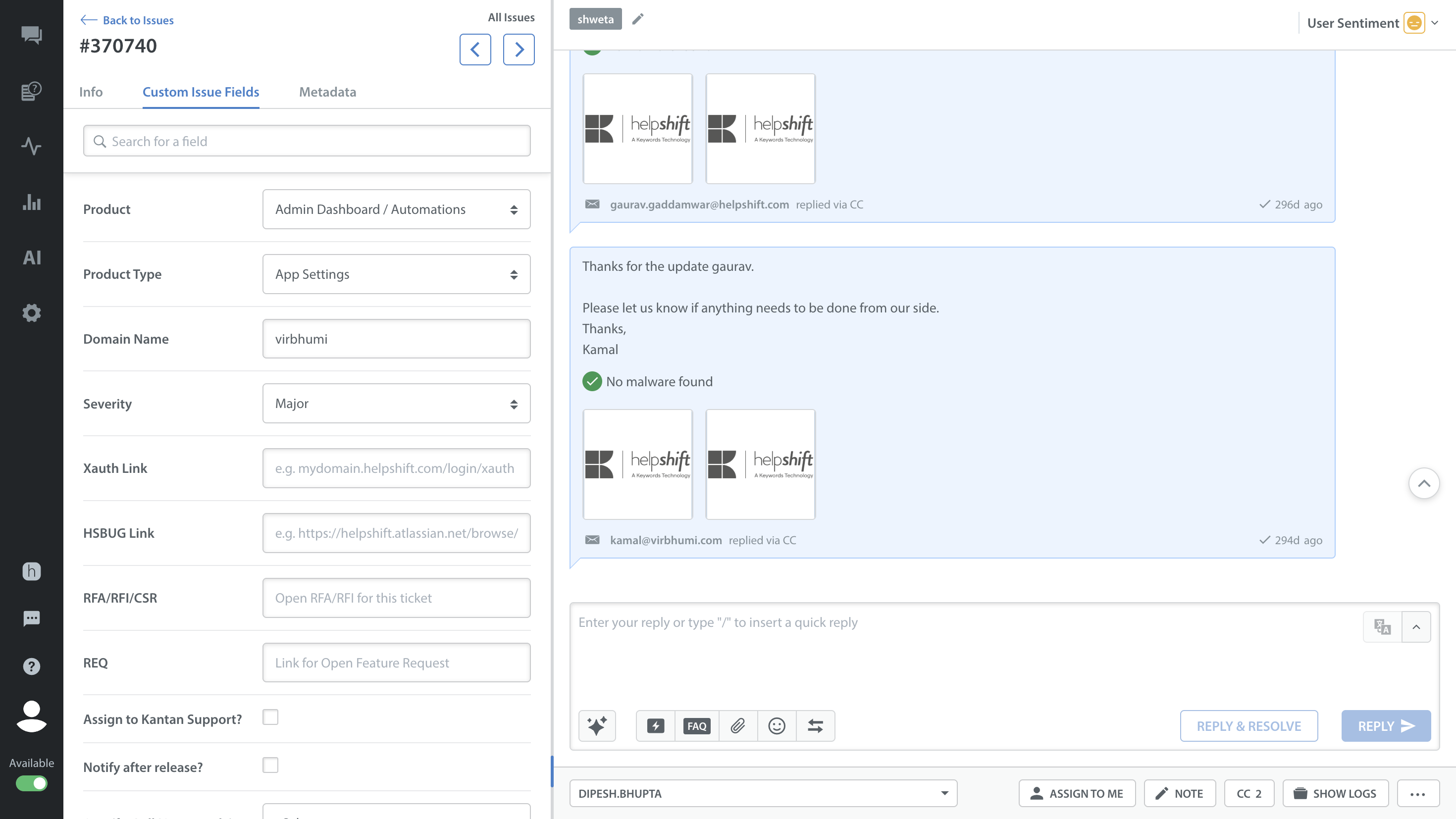1456x819 pixels.
Task: Open the analytics bar chart sidebar icon
Action: (x=32, y=202)
